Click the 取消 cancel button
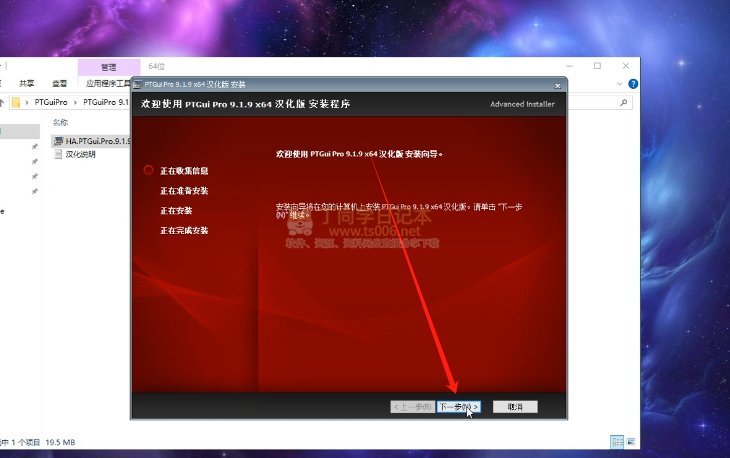 point(515,407)
